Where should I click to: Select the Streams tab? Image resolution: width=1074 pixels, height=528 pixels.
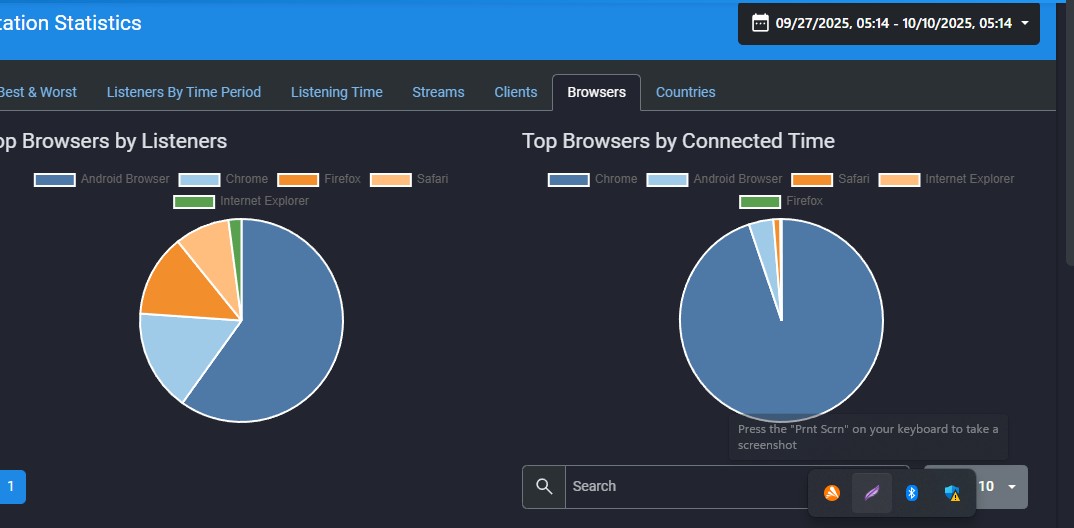coord(438,92)
